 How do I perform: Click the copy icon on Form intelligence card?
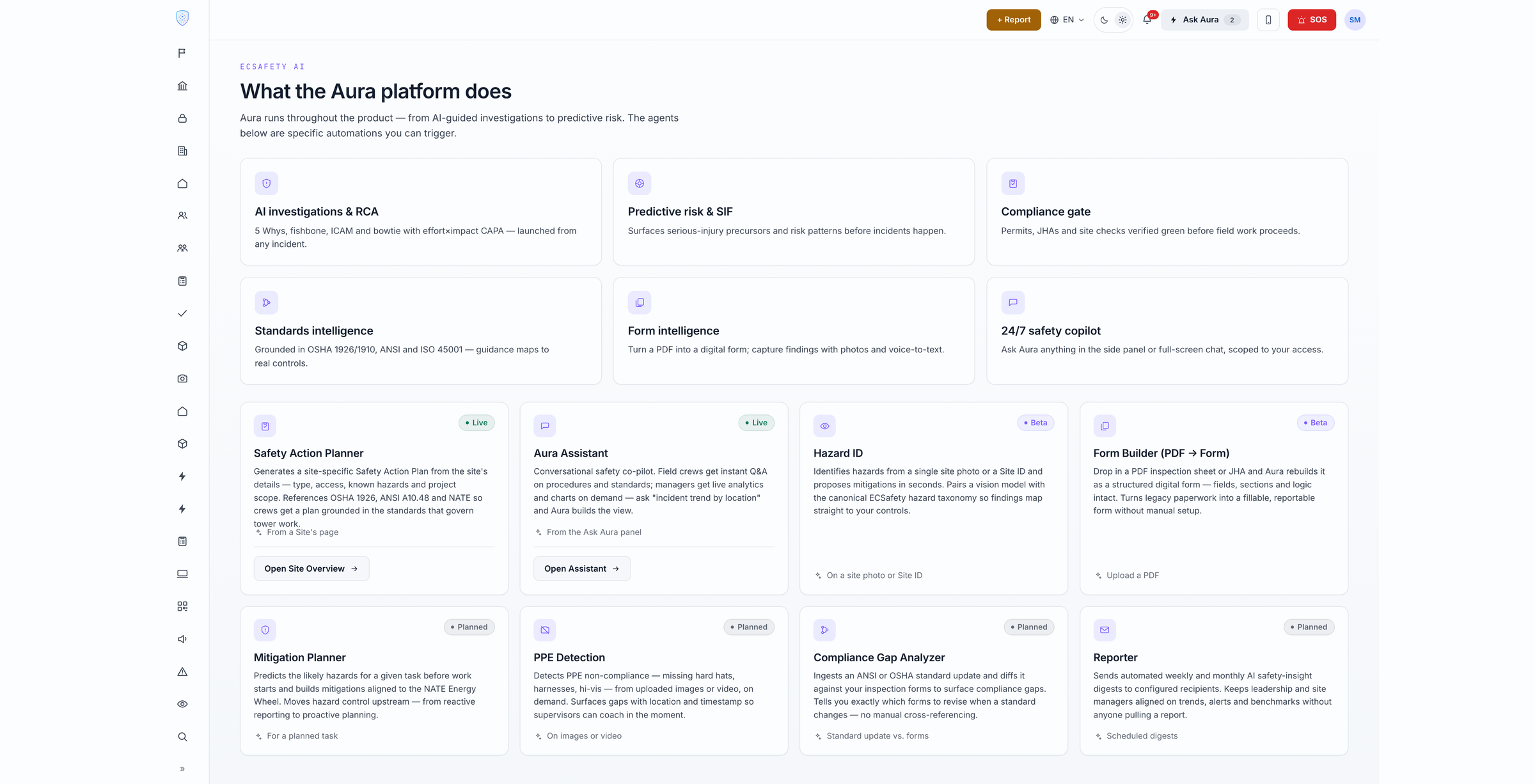click(x=640, y=302)
